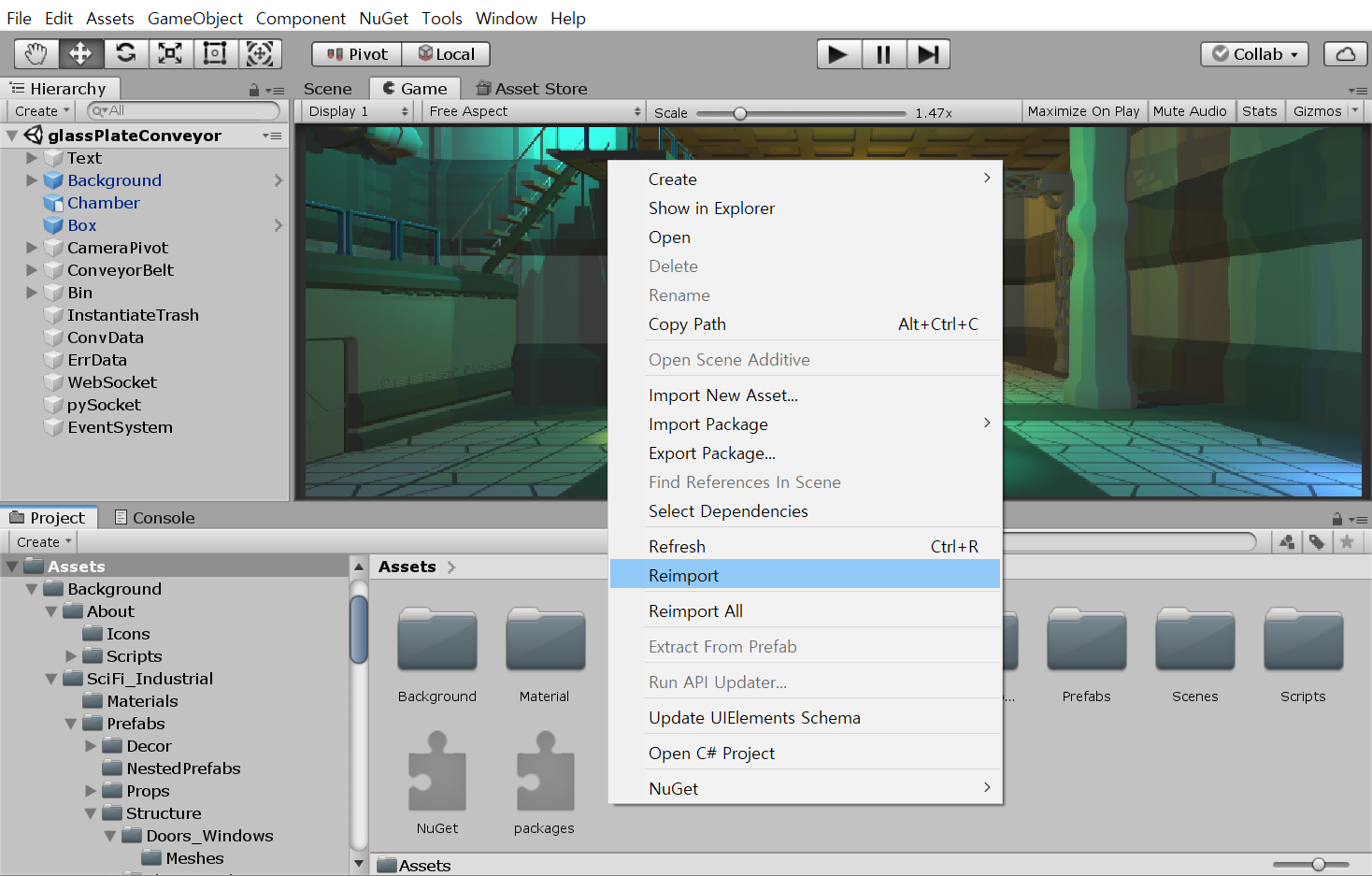Open the GameObject menu

tap(195, 18)
